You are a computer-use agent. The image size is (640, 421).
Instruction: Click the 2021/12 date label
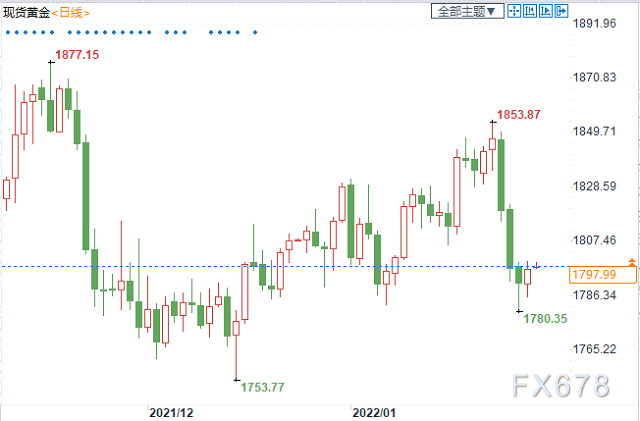point(171,413)
